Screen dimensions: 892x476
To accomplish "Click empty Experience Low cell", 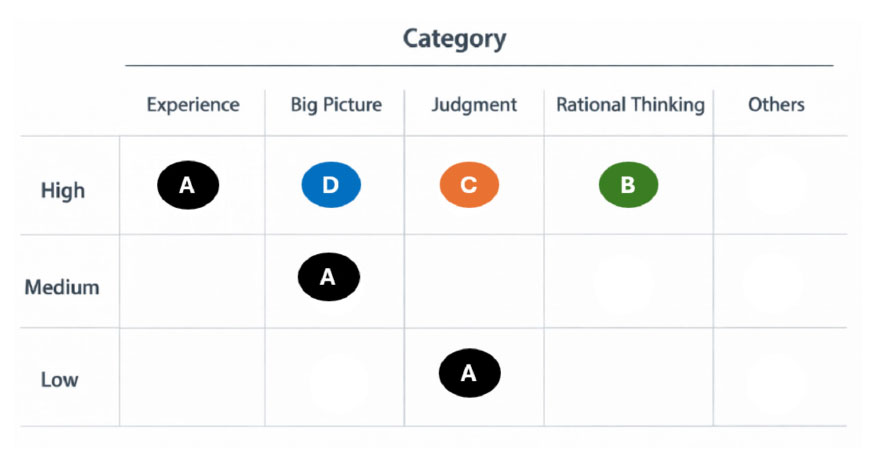I will (192, 376).
